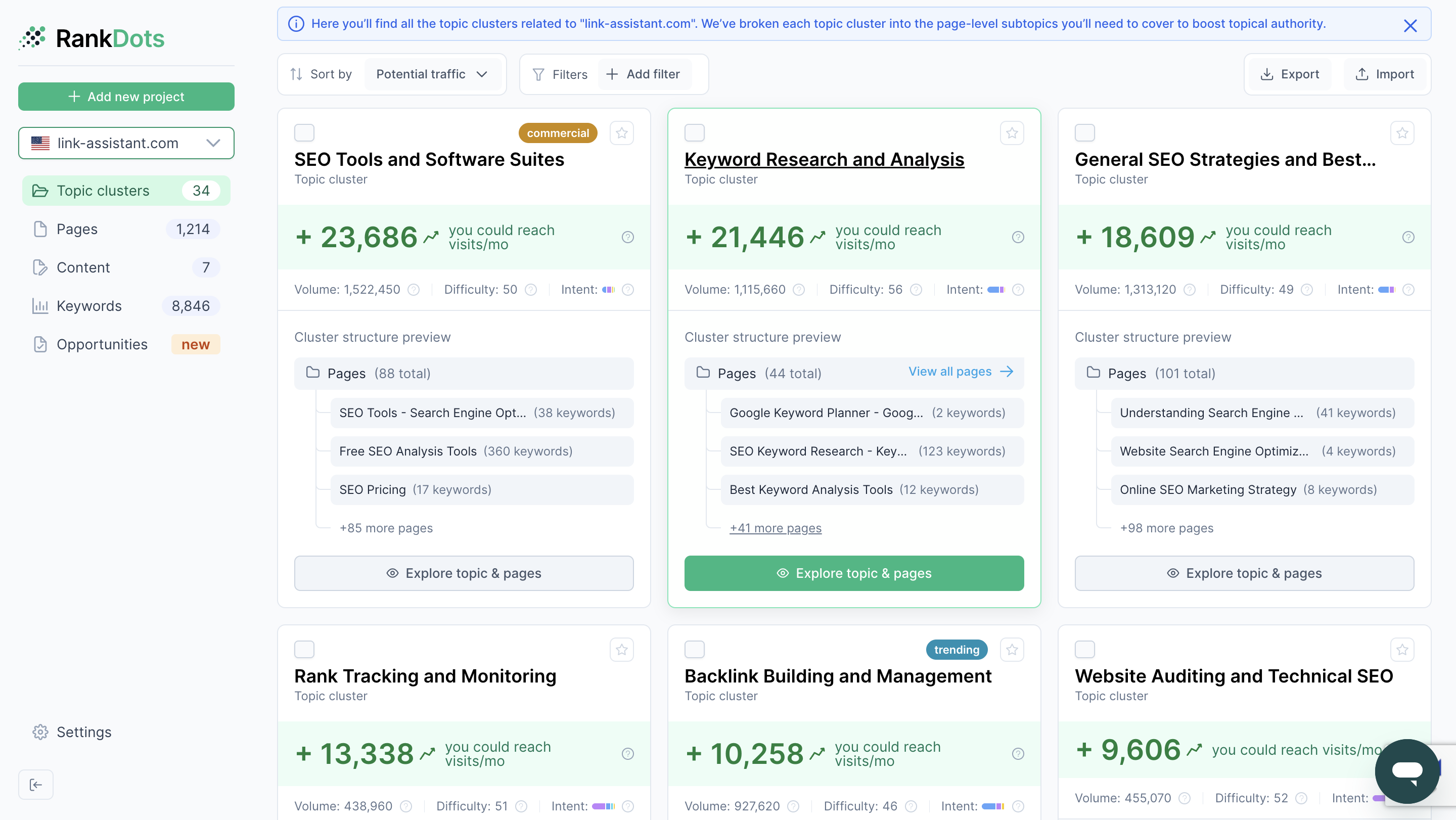The width and height of the screenshot is (1456, 820).
Task: Show info for Volume 1,313,120
Action: pos(1190,289)
